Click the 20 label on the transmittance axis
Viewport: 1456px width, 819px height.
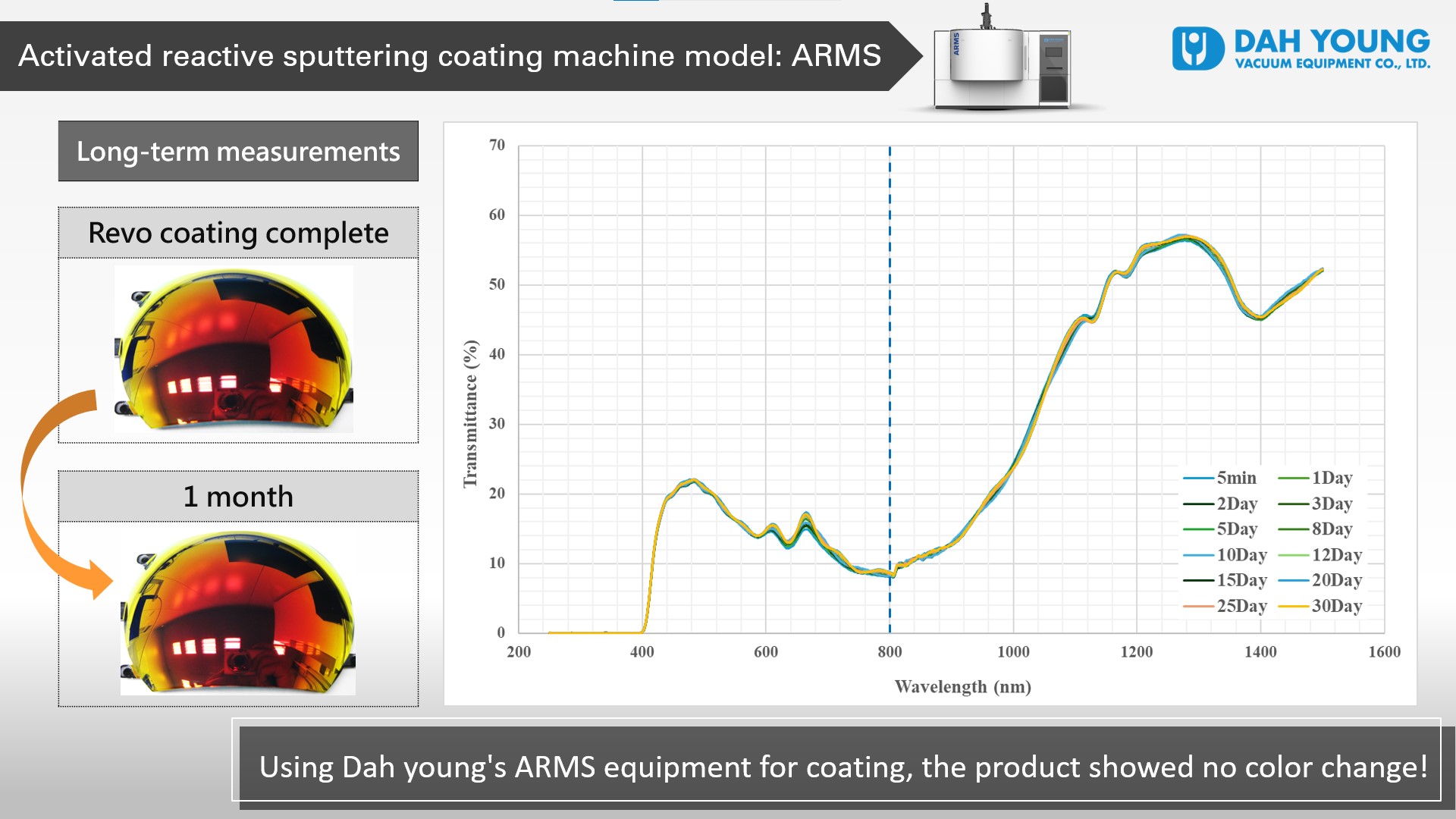[x=497, y=493]
